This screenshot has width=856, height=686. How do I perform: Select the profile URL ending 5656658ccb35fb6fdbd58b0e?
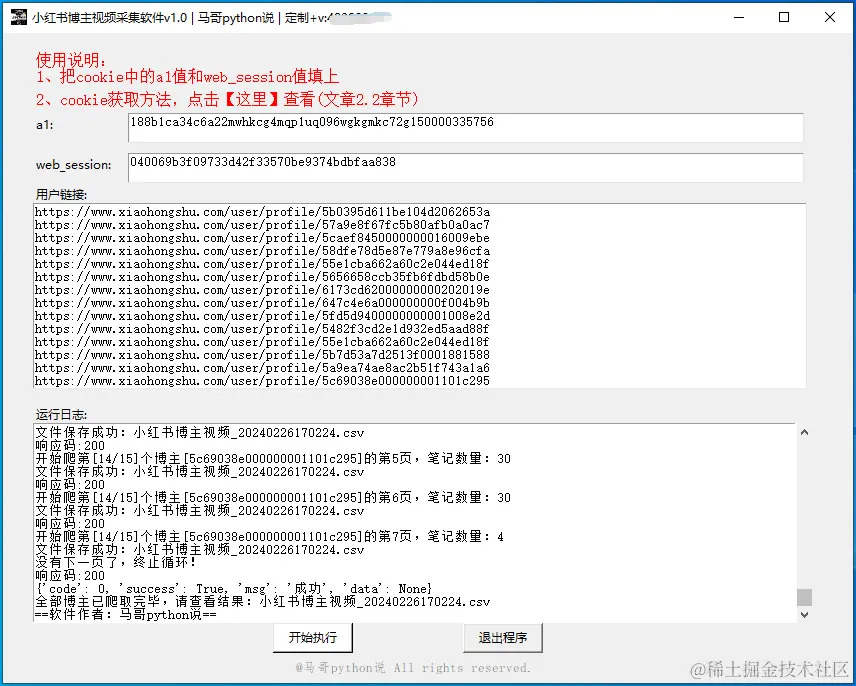pos(262,277)
